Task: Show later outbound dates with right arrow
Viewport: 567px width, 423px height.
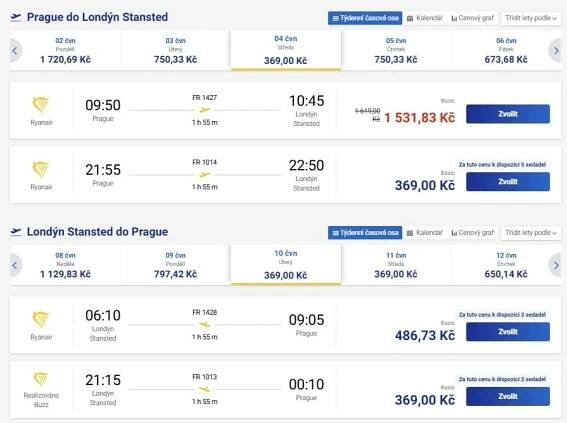Action: click(556, 51)
